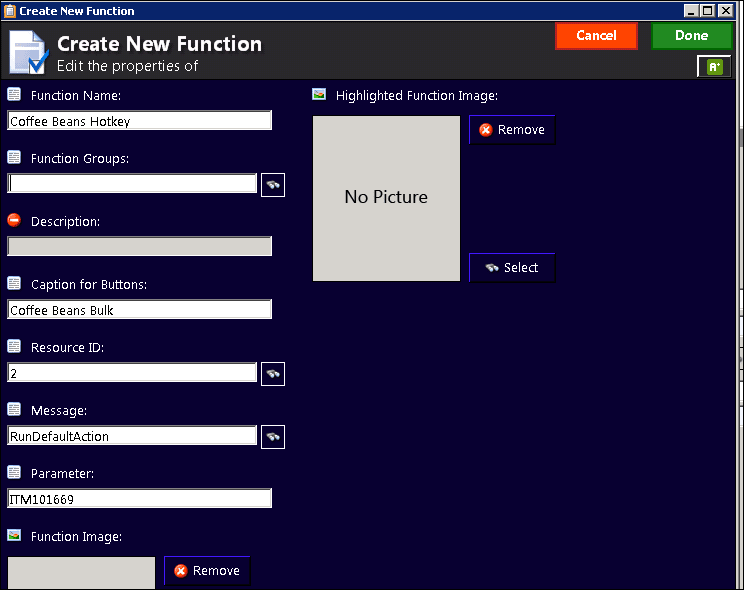Click the Parameter label icon
Viewport: 744px width, 590px height.
tap(14, 472)
